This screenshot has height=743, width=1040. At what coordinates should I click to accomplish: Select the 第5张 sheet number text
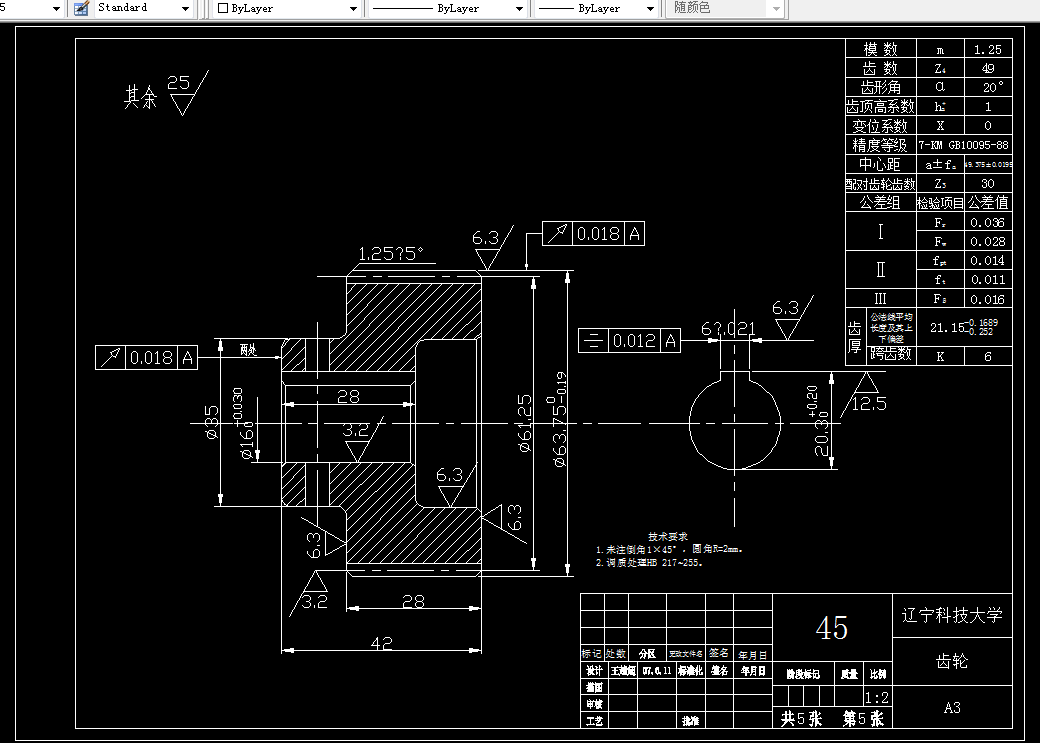click(x=863, y=718)
